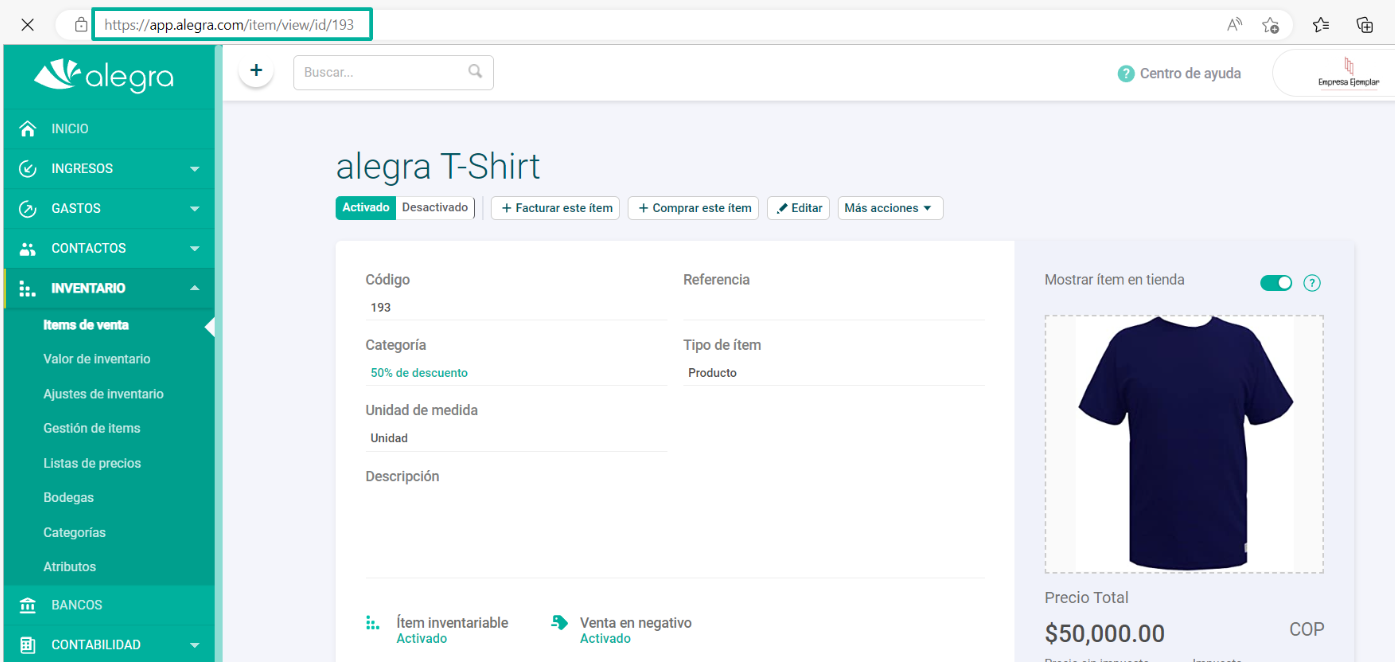
Task: Open the browser collections icon
Action: [1364, 25]
